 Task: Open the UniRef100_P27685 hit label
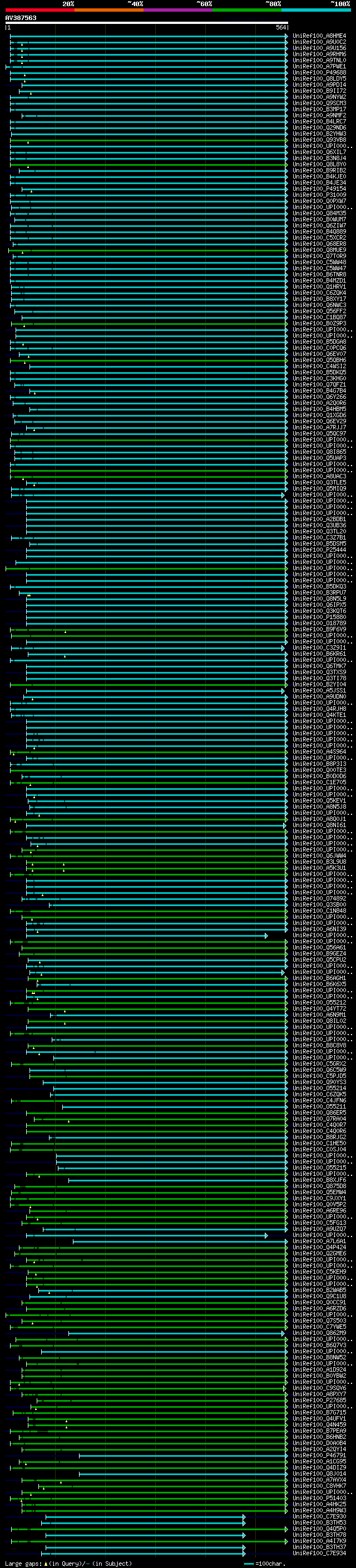coord(319,1400)
